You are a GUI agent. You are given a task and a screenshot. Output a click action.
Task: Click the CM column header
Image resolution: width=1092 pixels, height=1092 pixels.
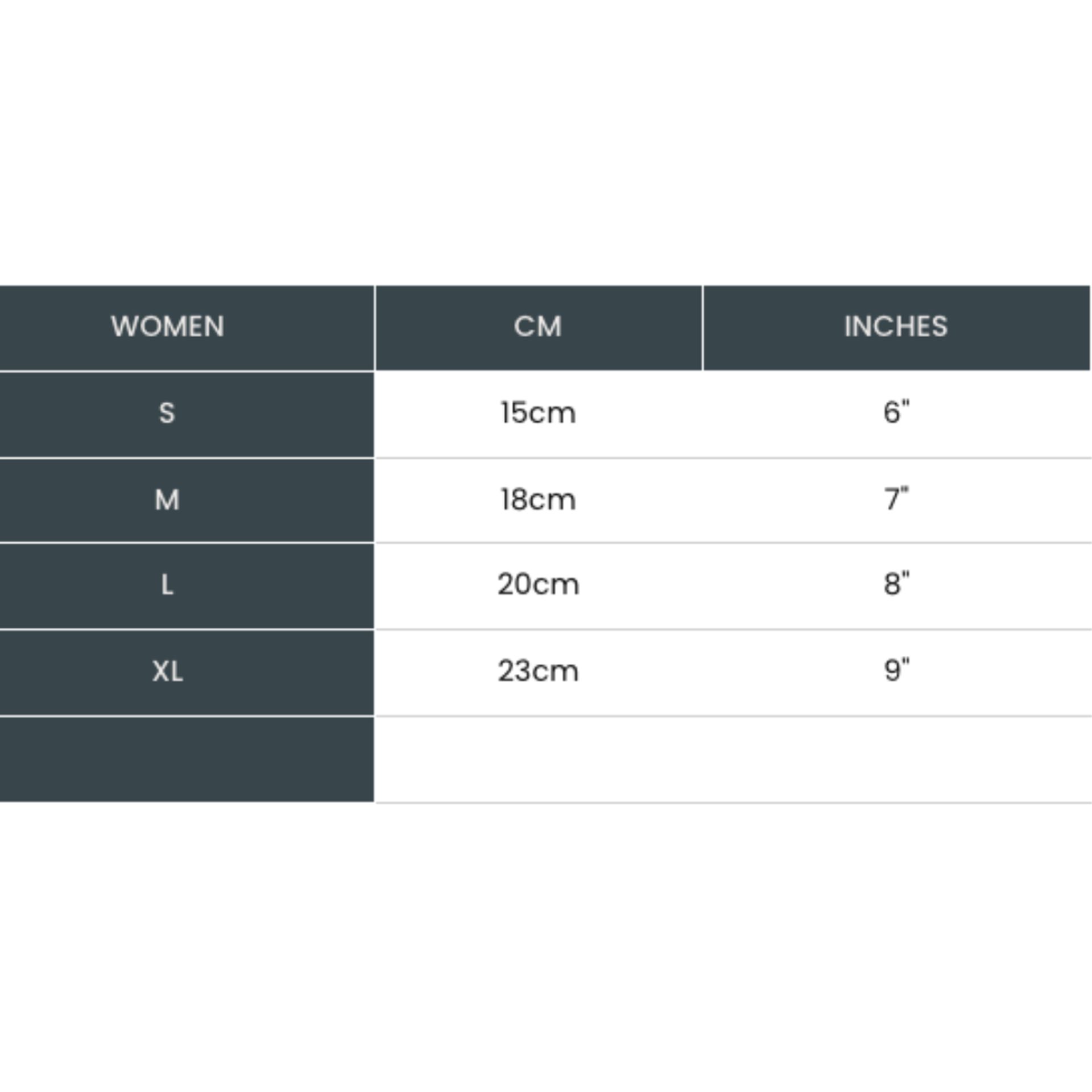point(538,326)
